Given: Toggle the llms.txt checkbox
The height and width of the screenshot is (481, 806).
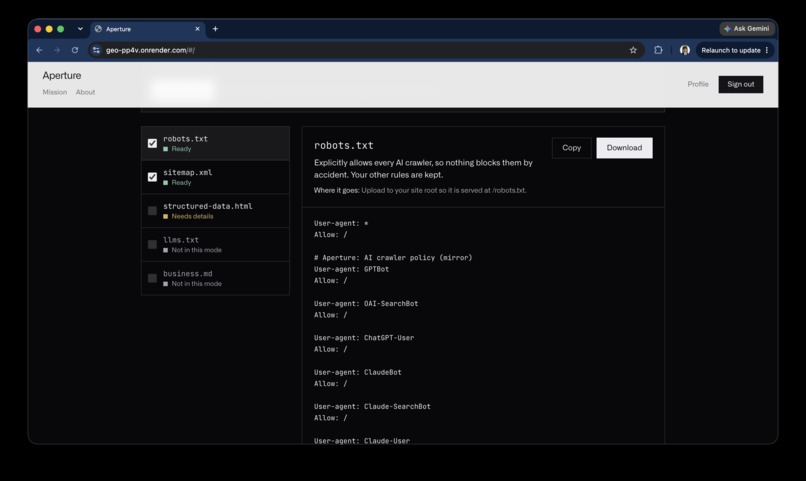Looking at the screenshot, I should pos(152,245).
